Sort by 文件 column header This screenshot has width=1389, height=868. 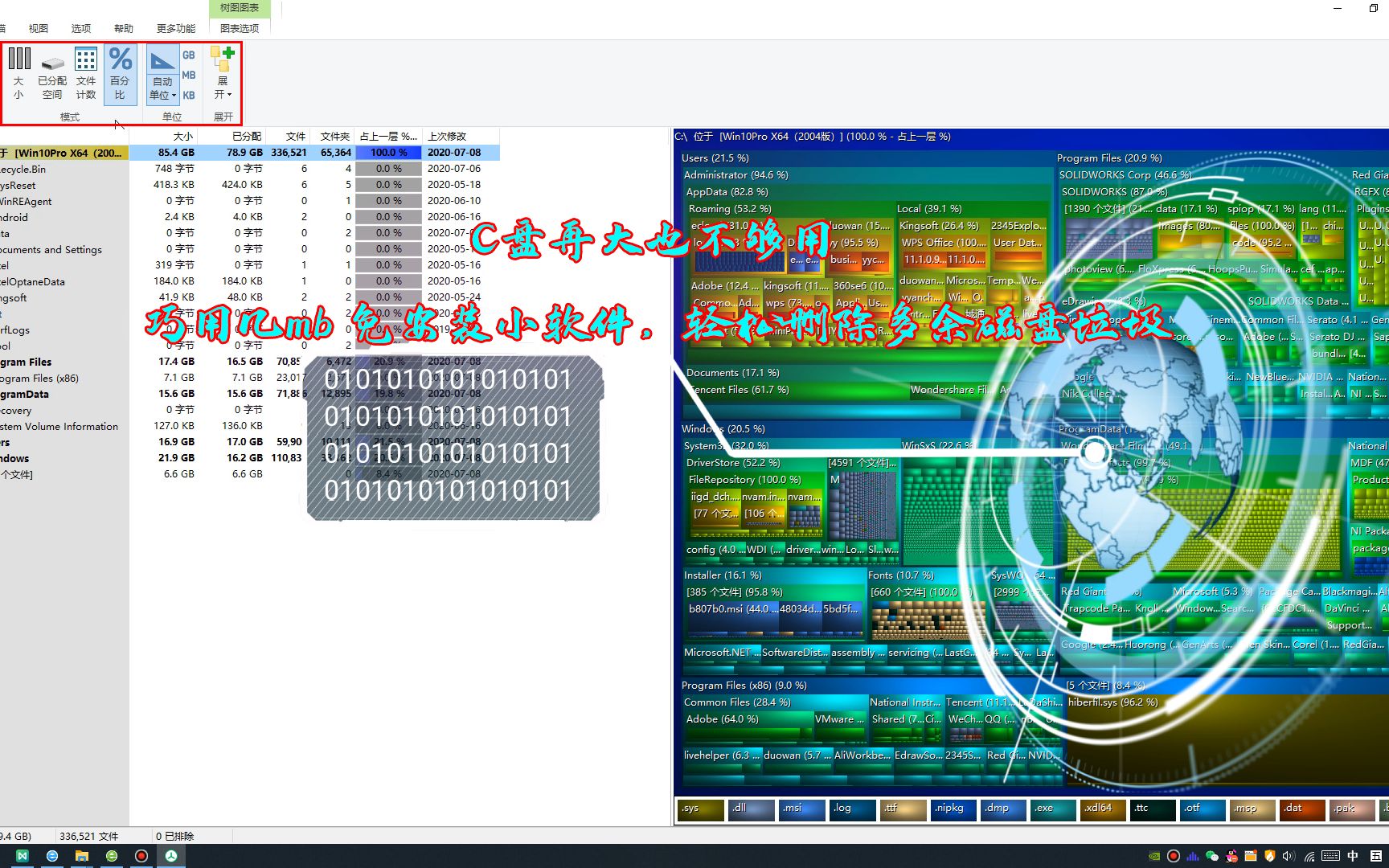[x=296, y=137]
